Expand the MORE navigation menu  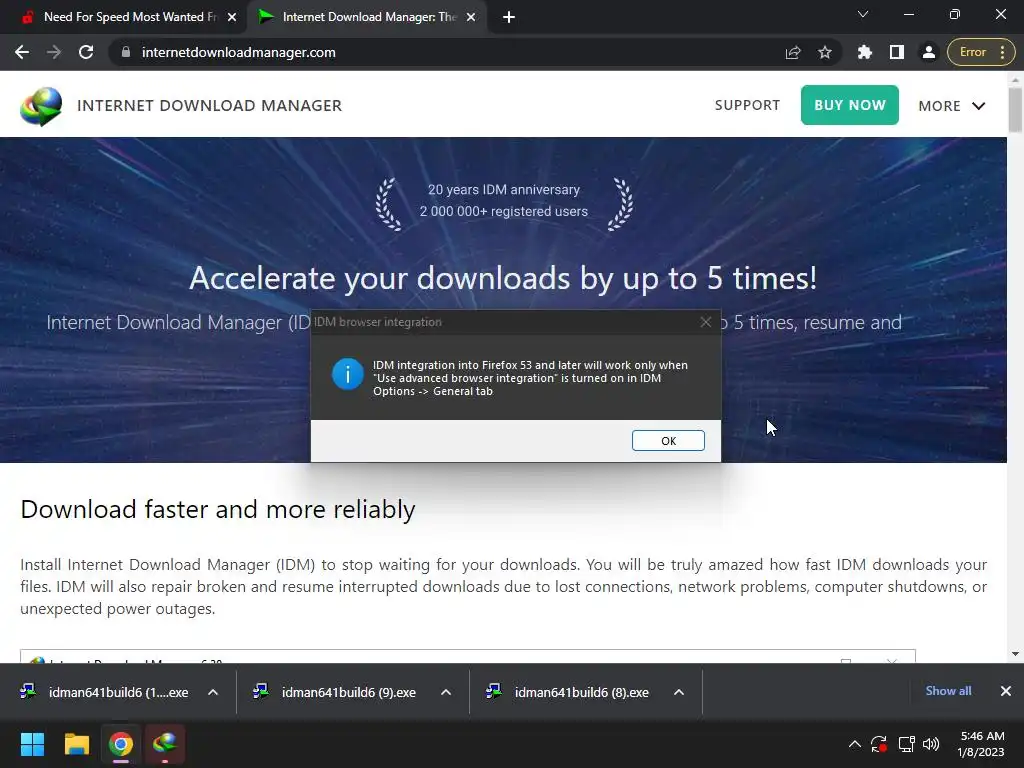(952, 106)
